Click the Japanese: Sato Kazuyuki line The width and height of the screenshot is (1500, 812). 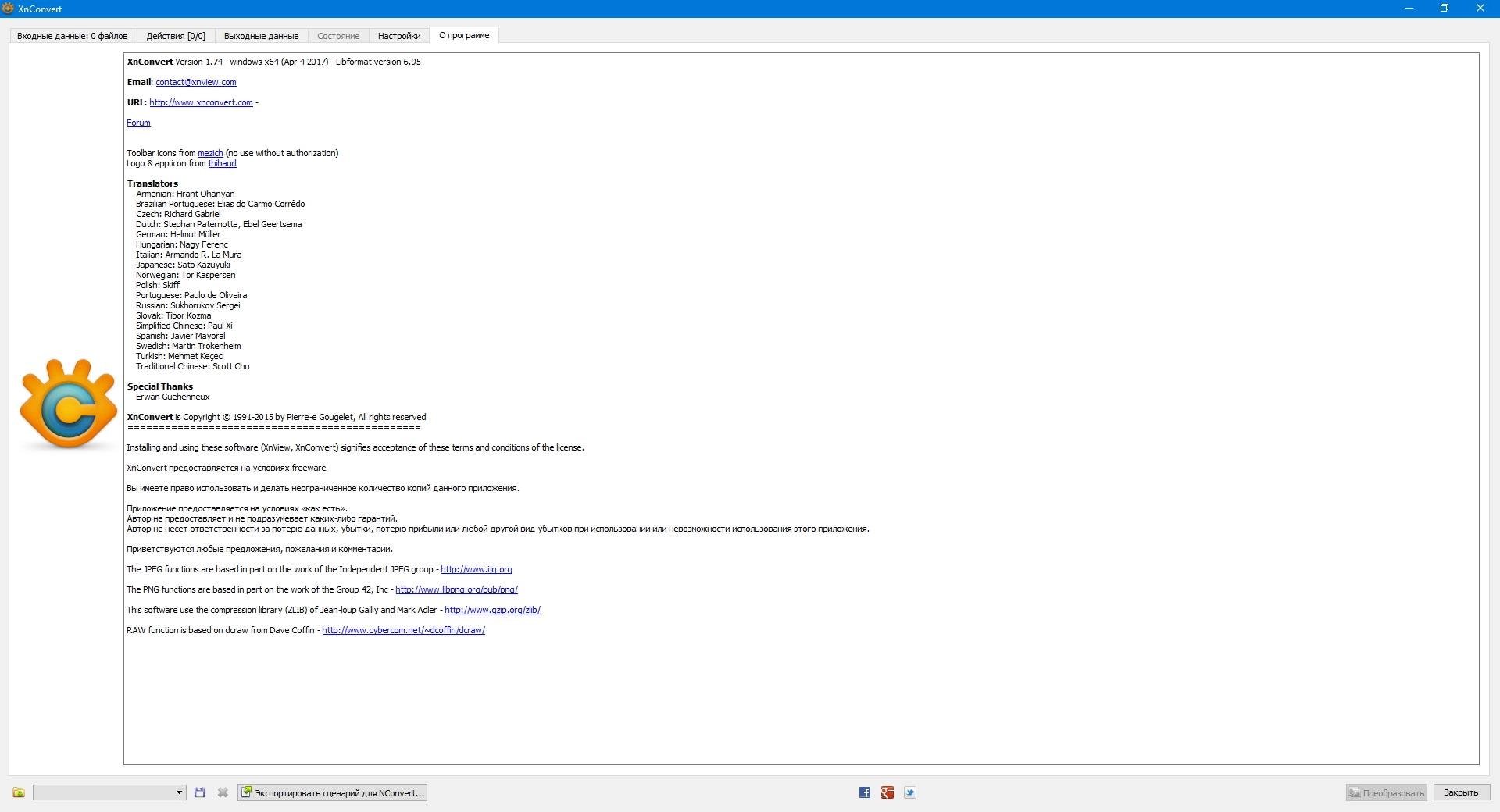pyautogui.click(x=183, y=265)
